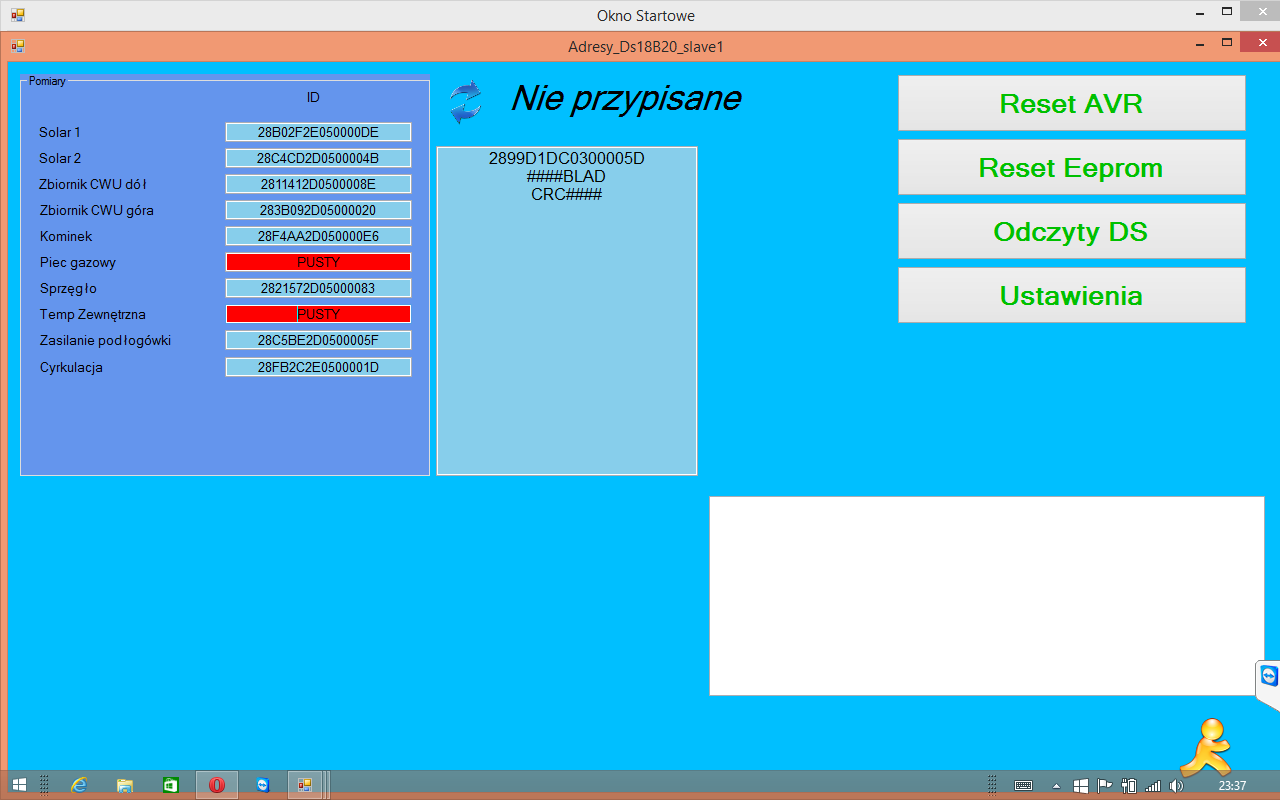This screenshot has height=800, width=1280.
Task: Click the Reset Eeprom button
Action: coord(1071,167)
